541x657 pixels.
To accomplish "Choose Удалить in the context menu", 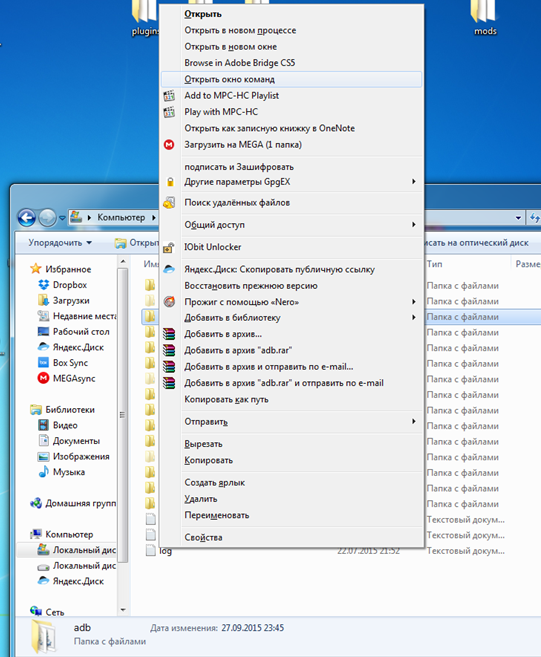I will (291, 499).
